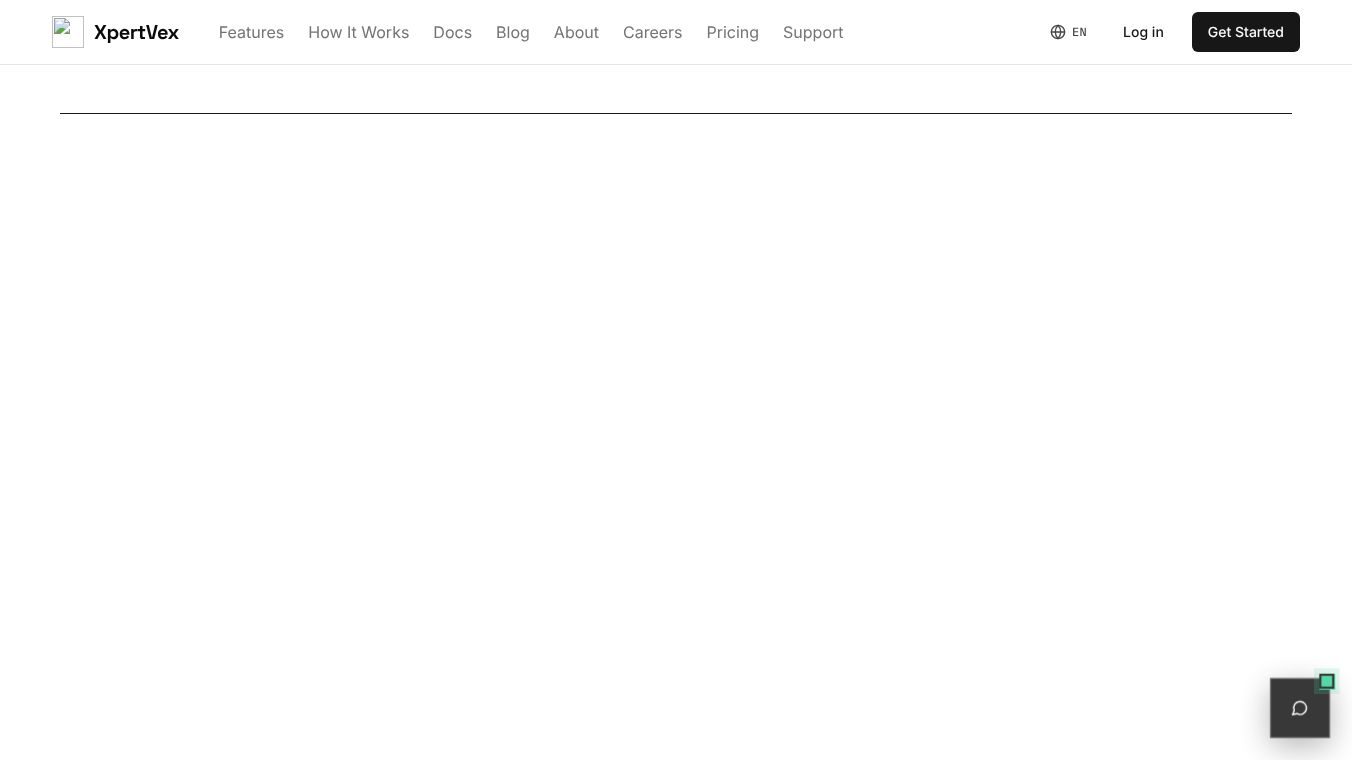The width and height of the screenshot is (1352, 760).
Task: Open the Features menu item
Action: pyautogui.click(x=251, y=32)
